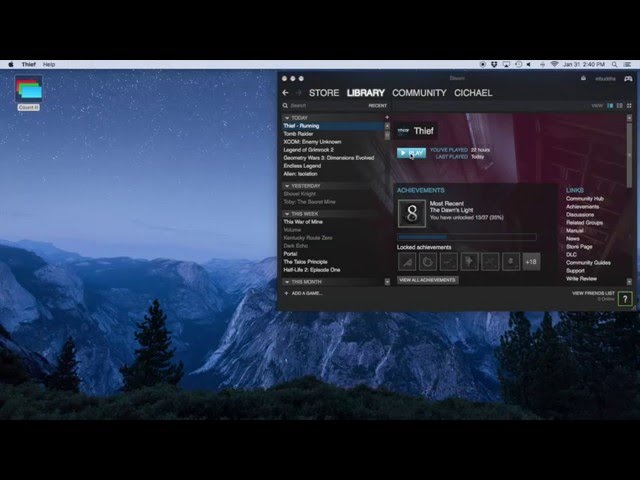The width and height of the screenshot is (640, 480).
Task: Open the RECENT filter dropdown
Action: pyautogui.click(x=378, y=106)
